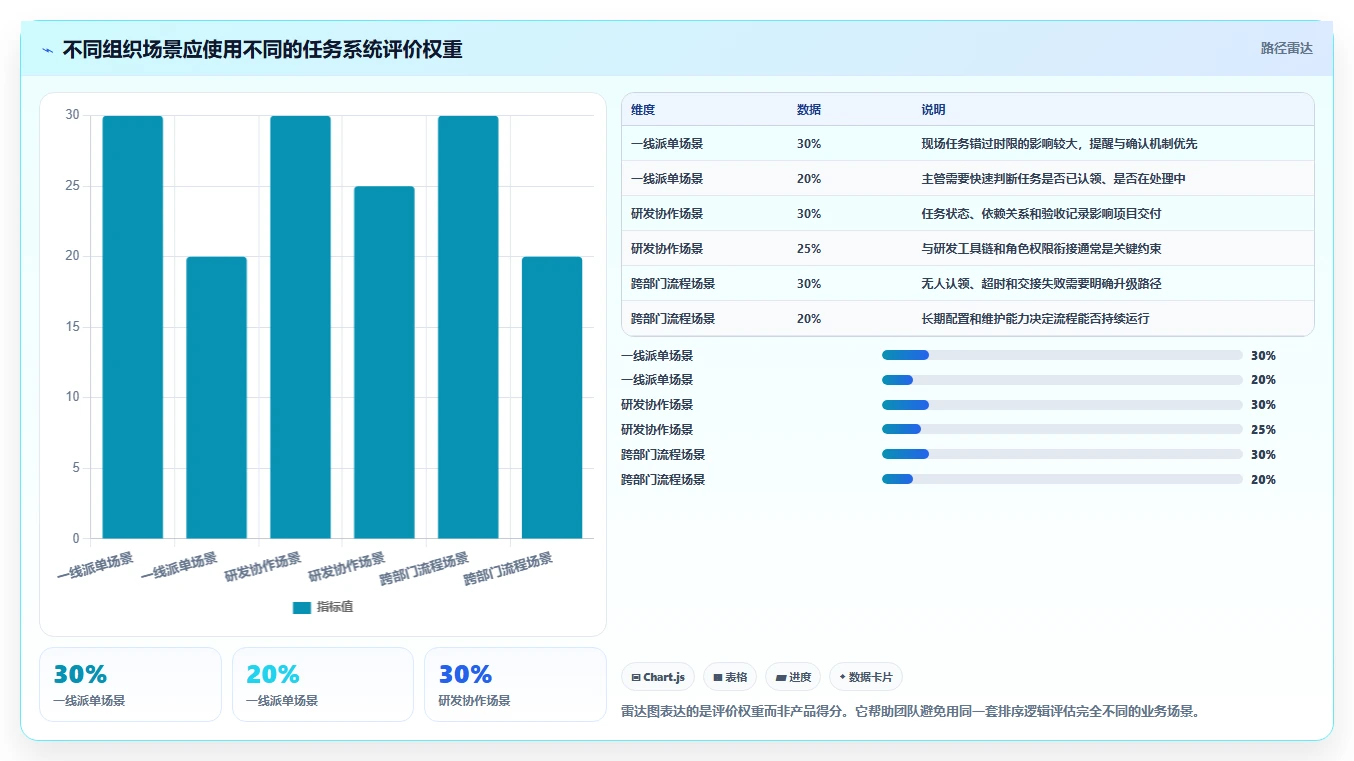
Task: Click the 研发协作场景 chart bar at value 25
Action: point(384,362)
